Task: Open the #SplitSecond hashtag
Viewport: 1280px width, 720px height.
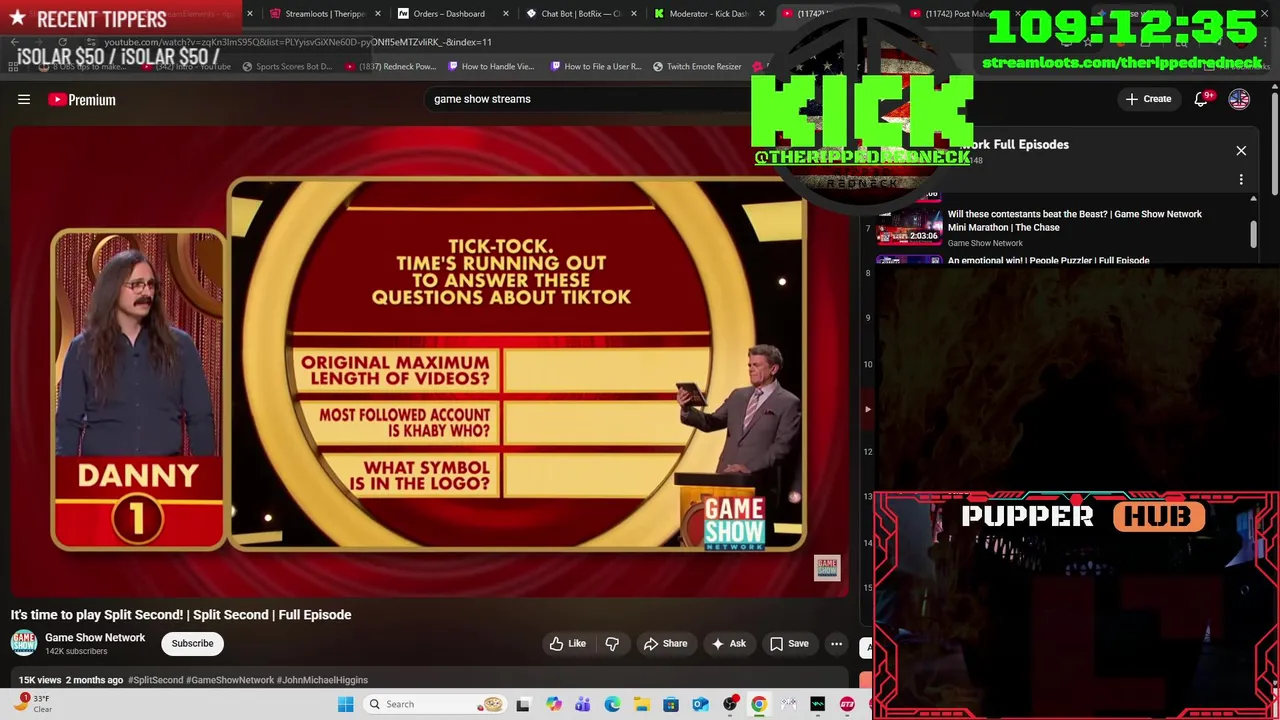Action: [x=155, y=680]
